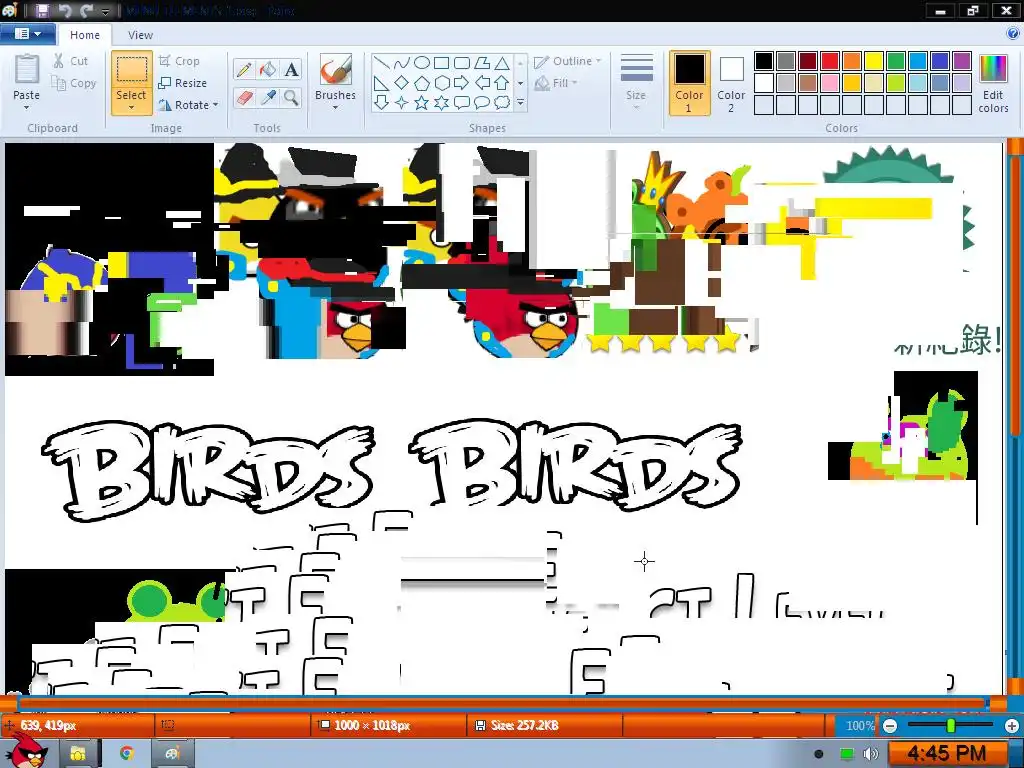
Task: Pick the yellow color swatch
Action: click(874, 61)
